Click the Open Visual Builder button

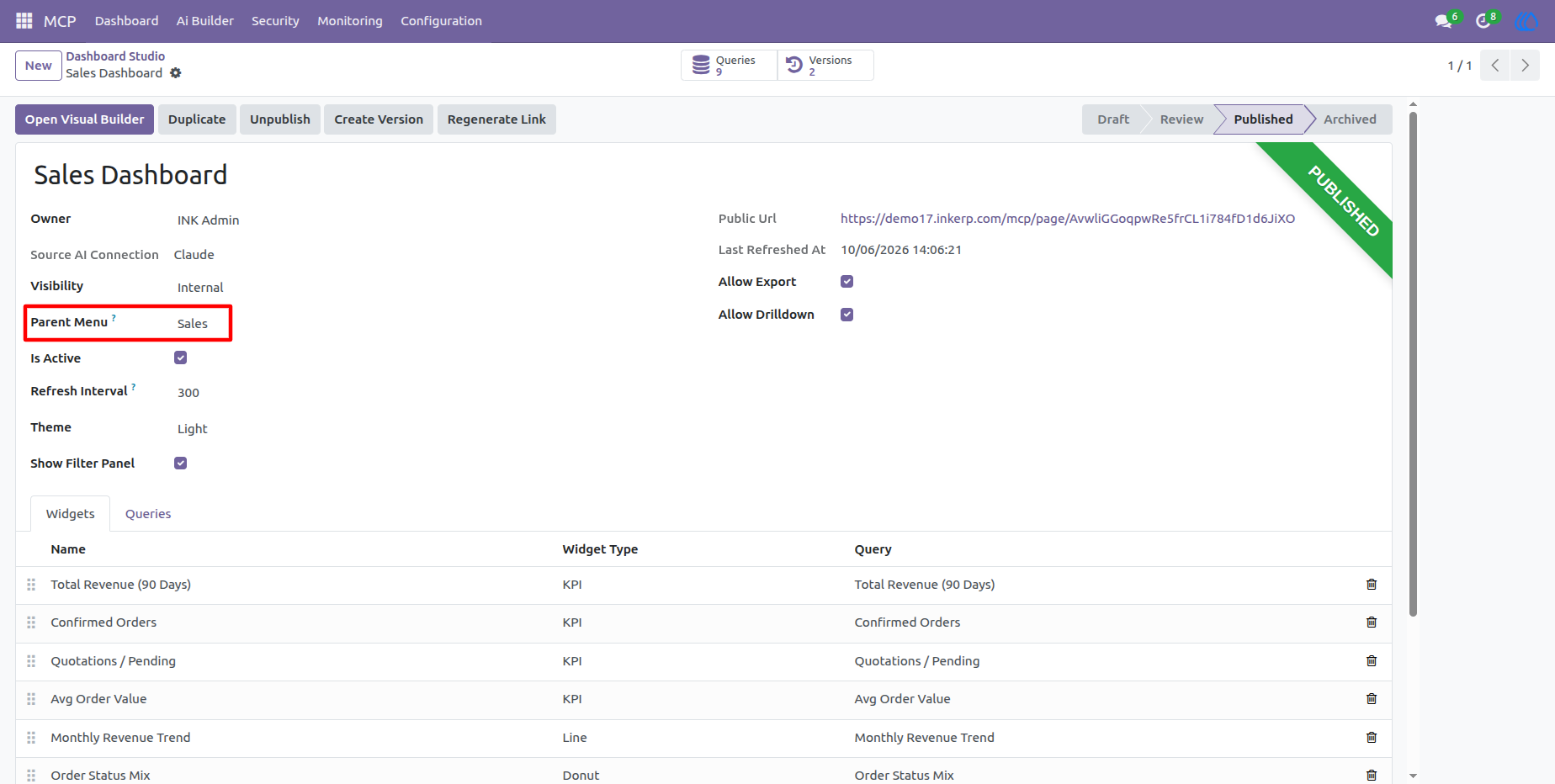point(84,119)
